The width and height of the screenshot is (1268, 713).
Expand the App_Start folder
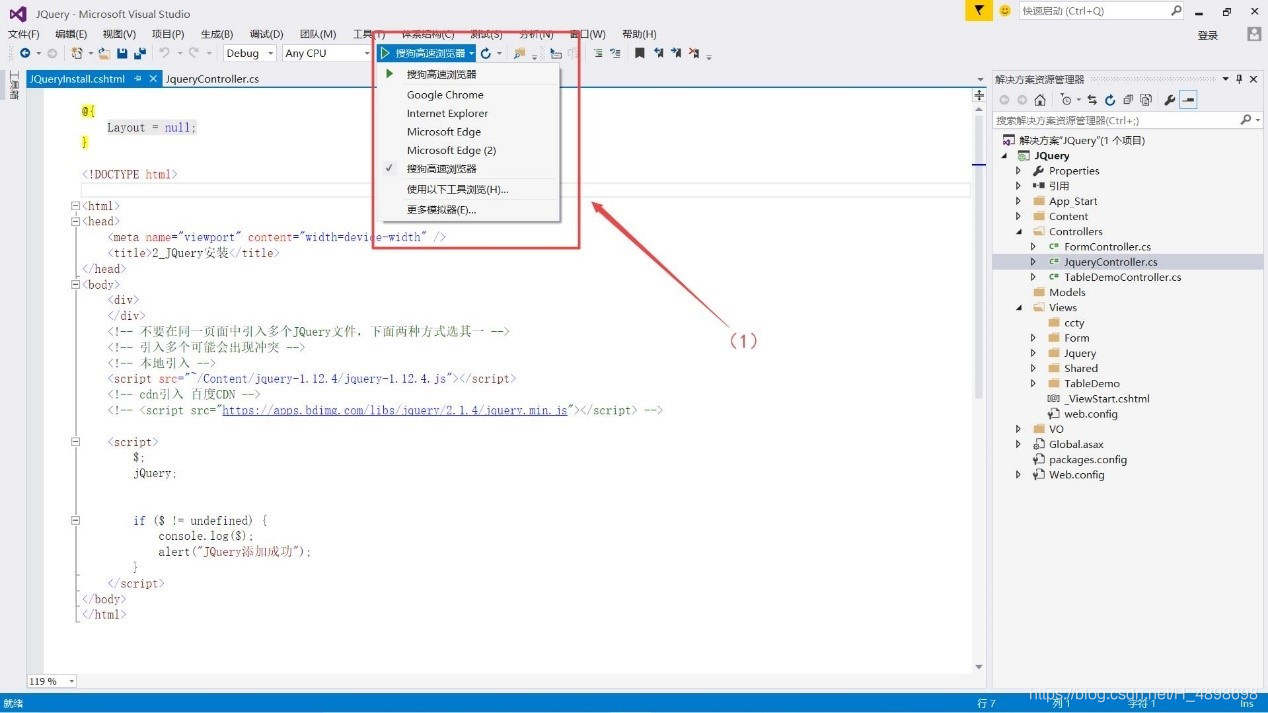(1019, 201)
